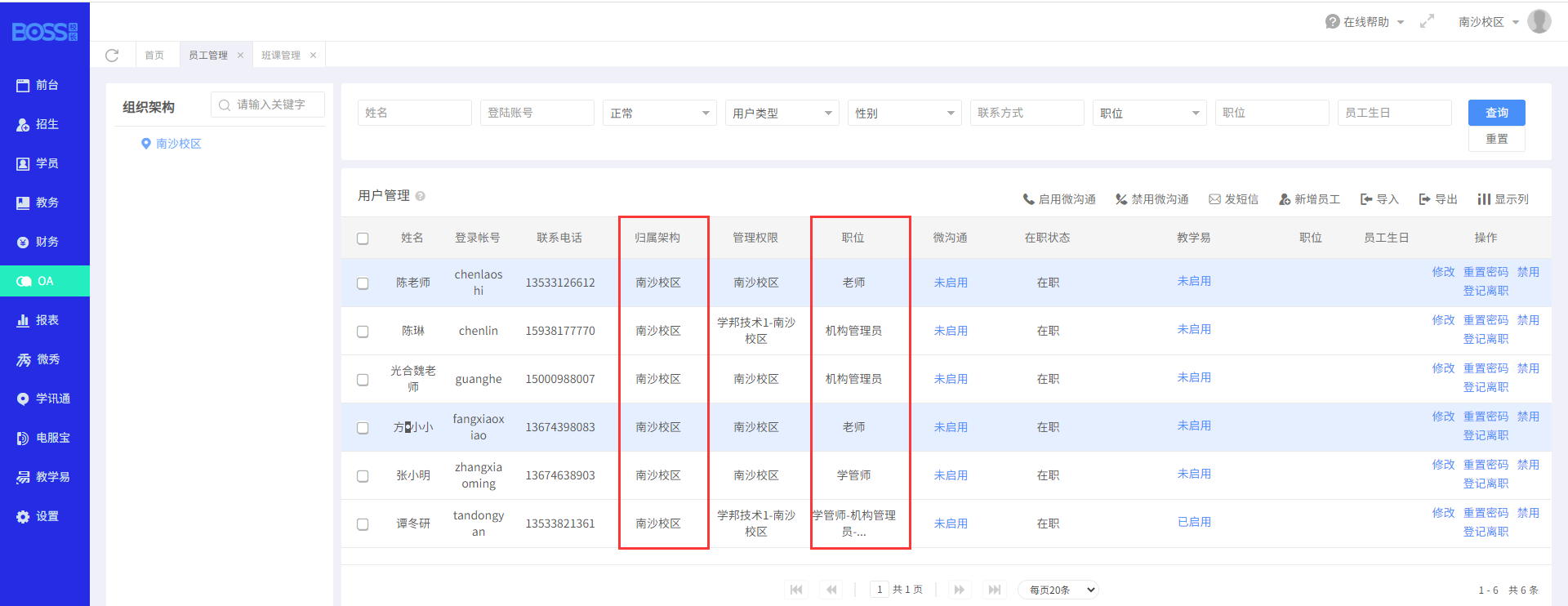Expand the 用户类型 dropdown filter
The width and height of the screenshot is (1568, 606).
click(782, 113)
